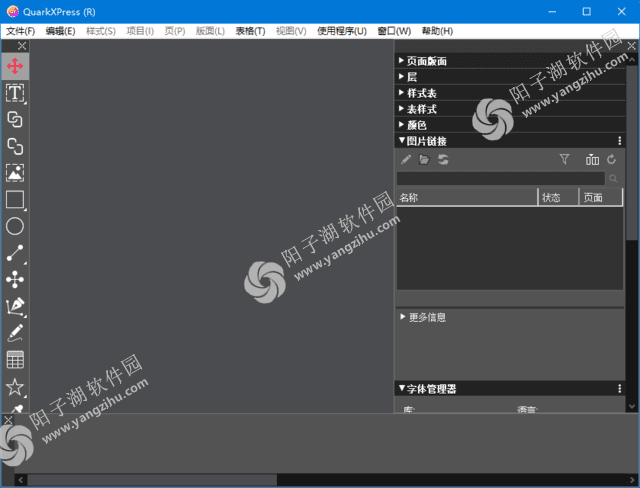Select the Starburst tool
640x488 pixels.
(x=15, y=387)
